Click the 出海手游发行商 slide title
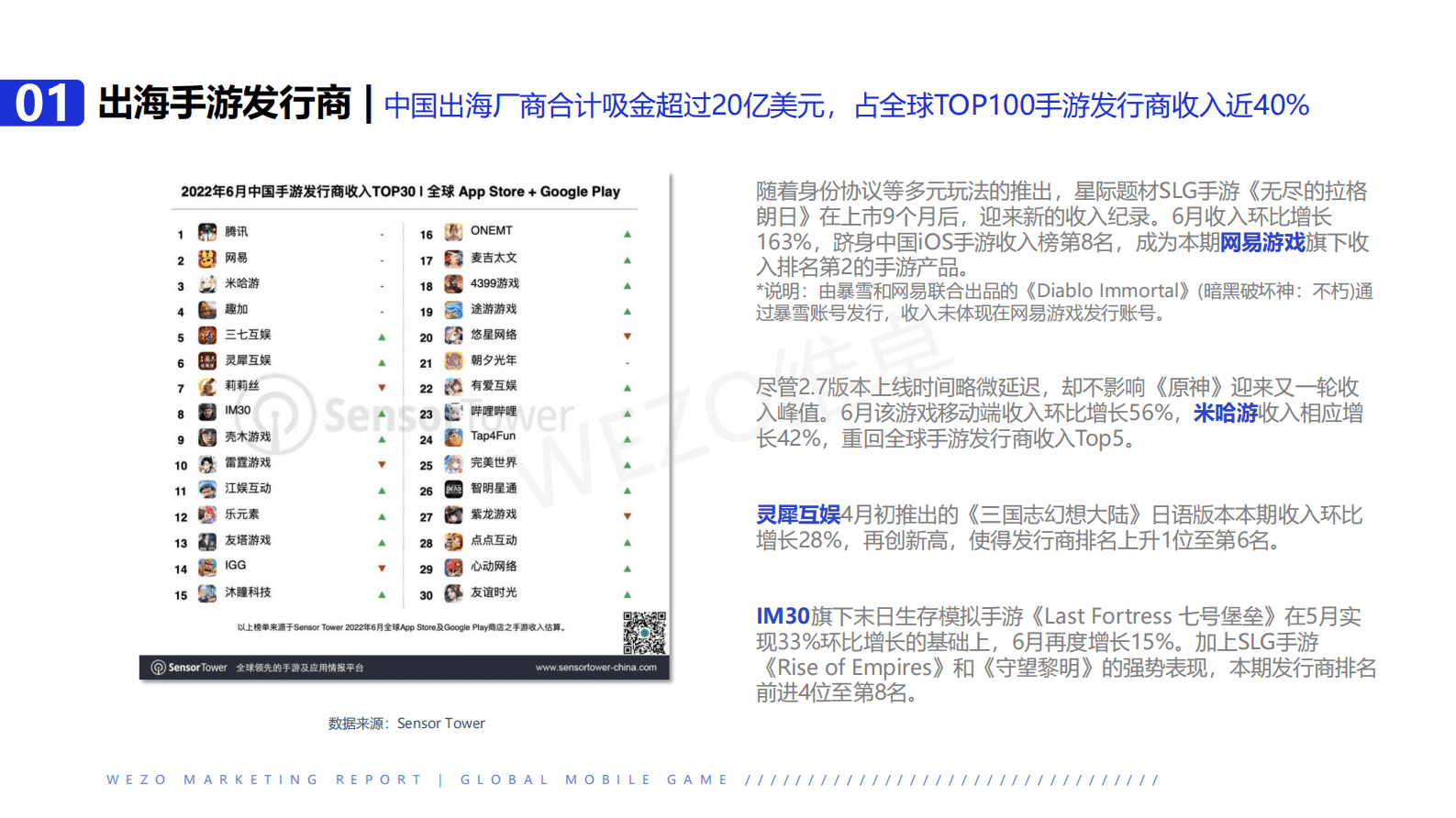The height and width of the screenshot is (818, 1456). point(225,103)
